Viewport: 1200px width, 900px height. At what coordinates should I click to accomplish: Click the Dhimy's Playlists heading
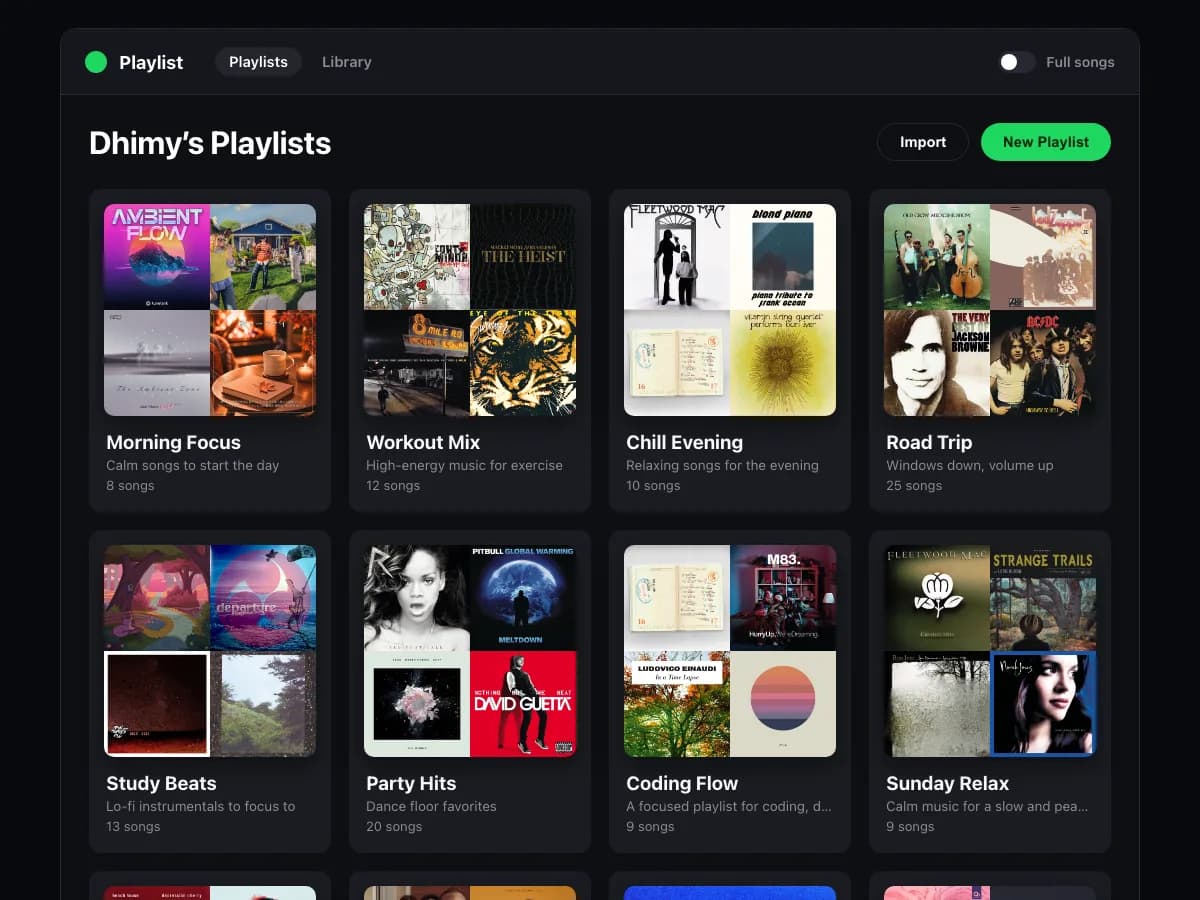click(x=210, y=143)
